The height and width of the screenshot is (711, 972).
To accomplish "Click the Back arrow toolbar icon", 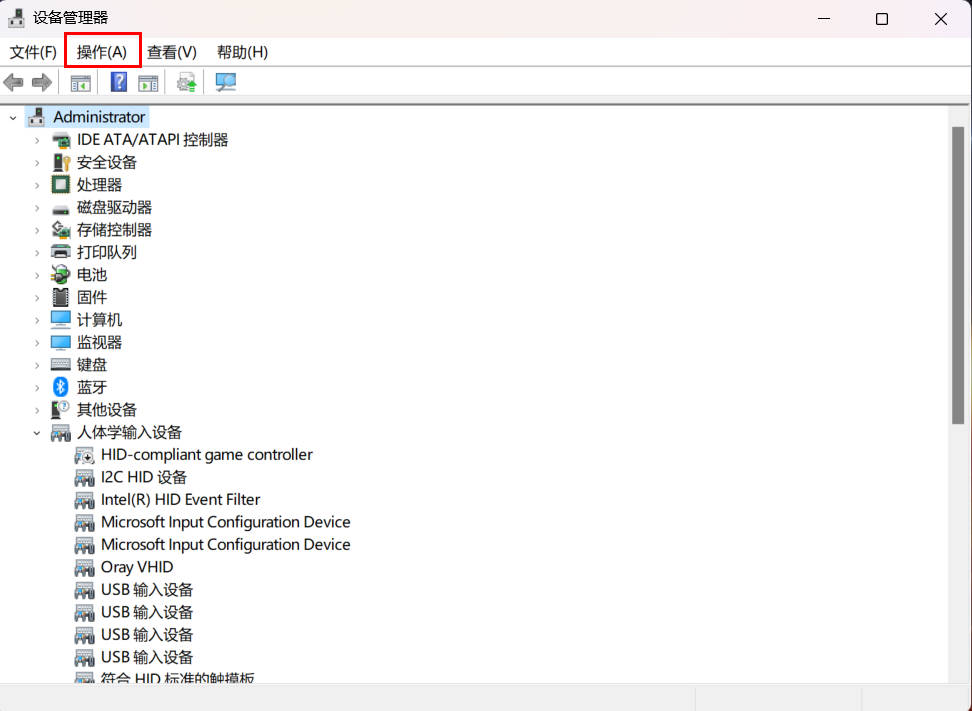I will [14, 82].
